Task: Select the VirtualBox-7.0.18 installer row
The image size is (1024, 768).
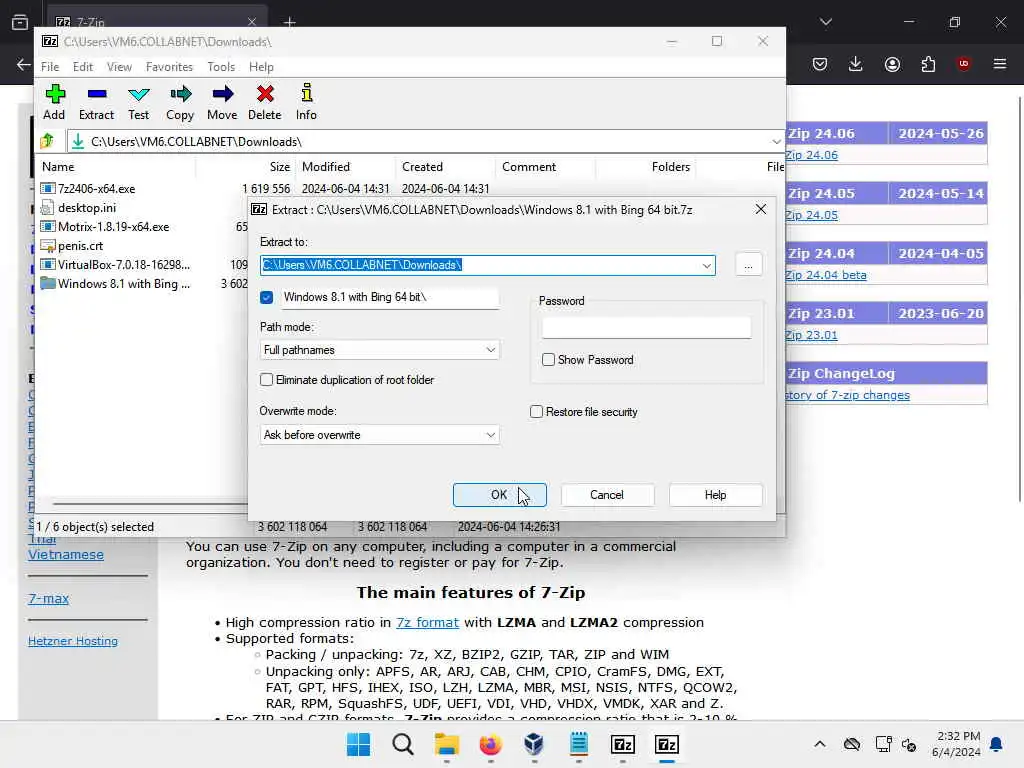Action: click(x=124, y=264)
